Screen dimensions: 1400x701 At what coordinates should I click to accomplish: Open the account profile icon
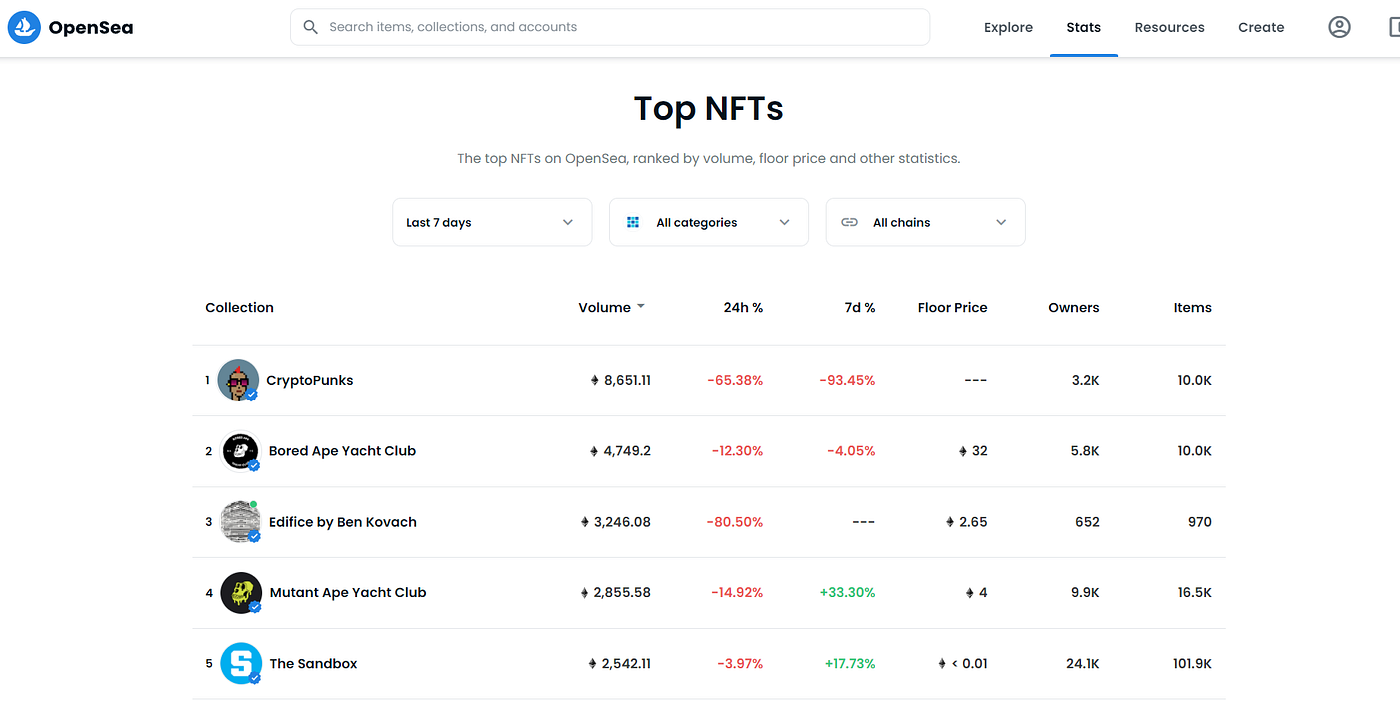(1339, 27)
